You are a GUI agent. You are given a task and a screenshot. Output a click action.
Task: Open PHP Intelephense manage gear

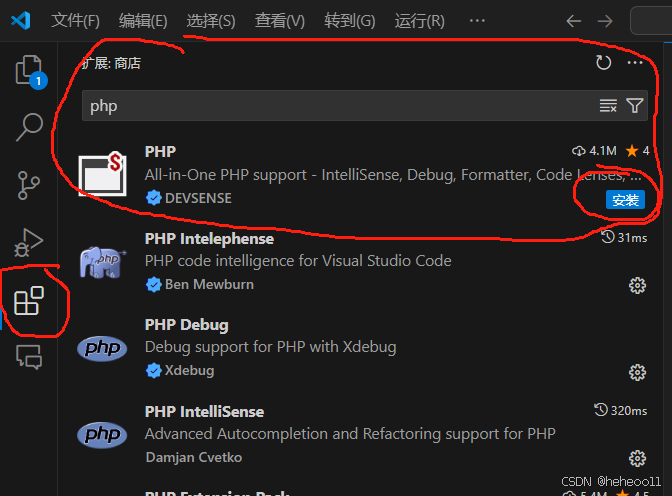(x=637, y=286)
